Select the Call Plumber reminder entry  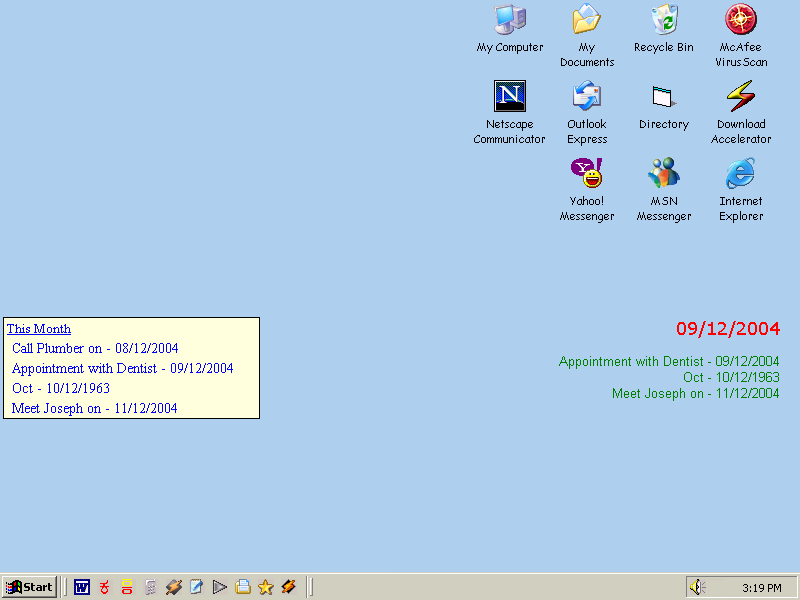(x=95, y=349)
